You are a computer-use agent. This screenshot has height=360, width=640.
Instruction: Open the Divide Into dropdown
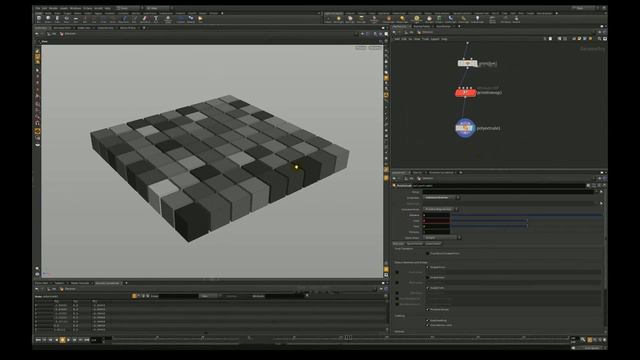(441, 198)
